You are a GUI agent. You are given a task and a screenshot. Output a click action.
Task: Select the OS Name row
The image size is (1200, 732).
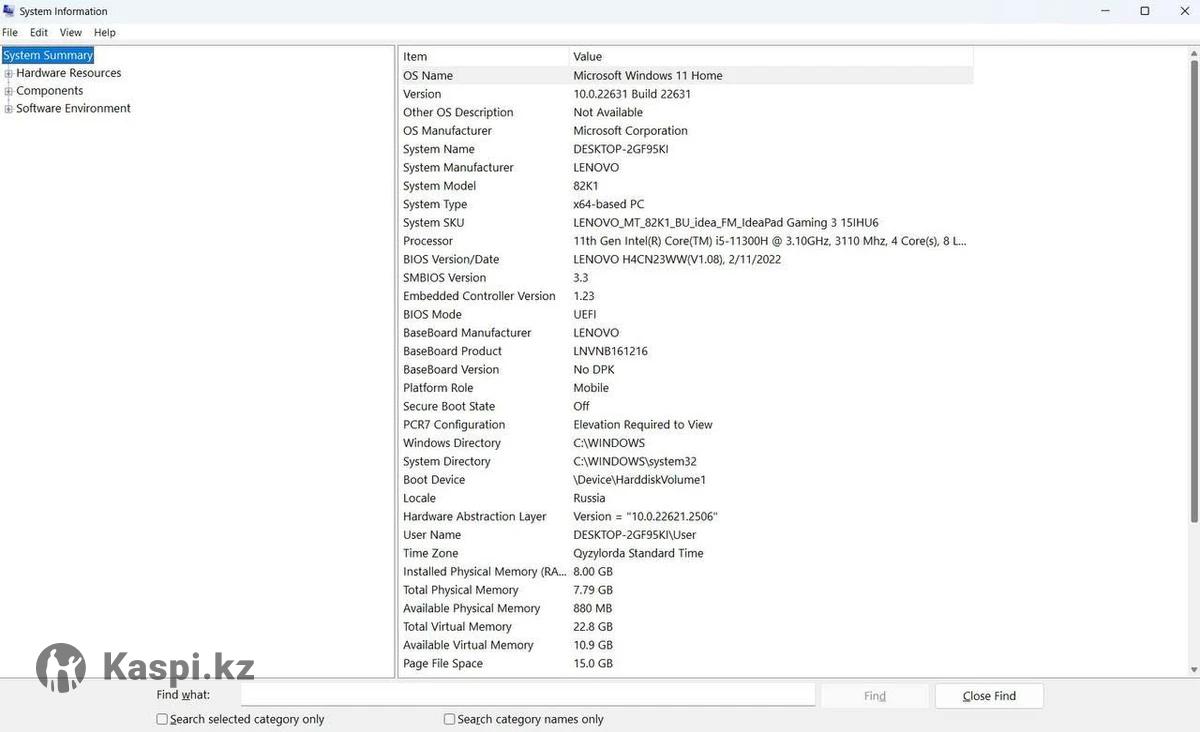686,76
